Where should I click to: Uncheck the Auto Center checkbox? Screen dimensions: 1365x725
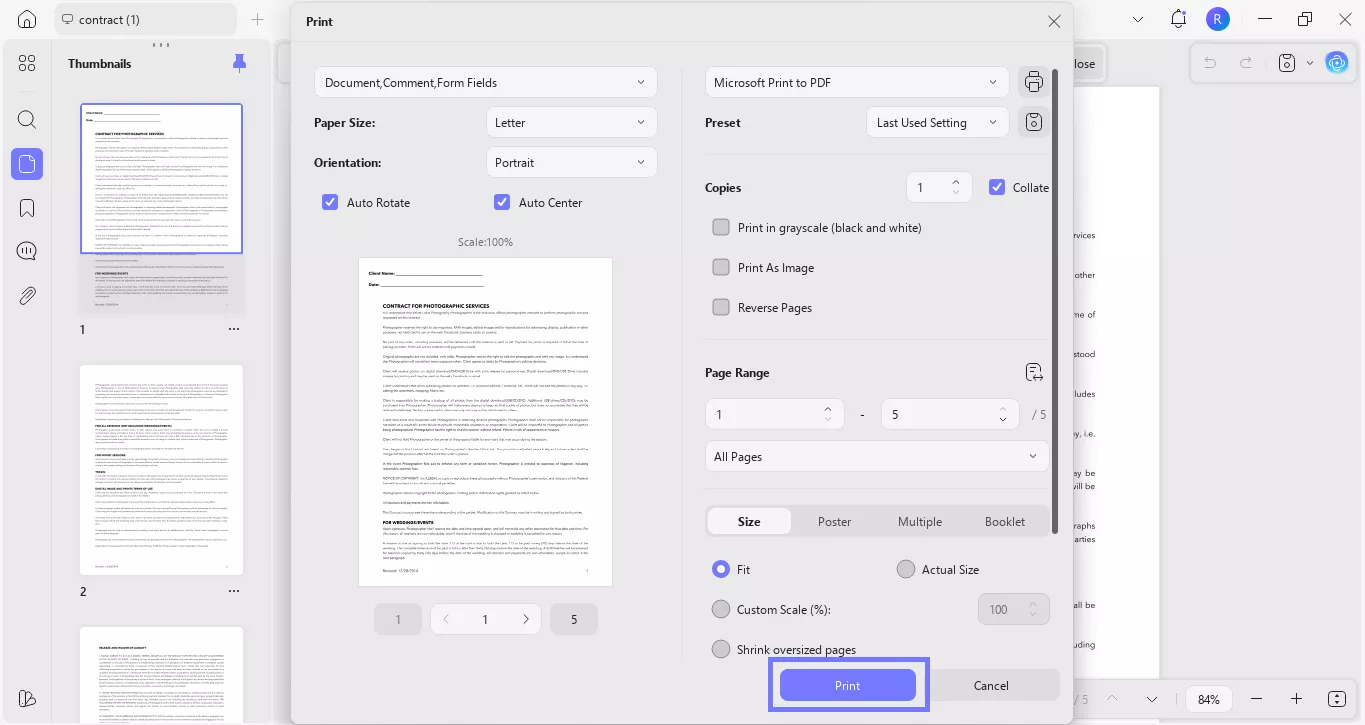502,202
